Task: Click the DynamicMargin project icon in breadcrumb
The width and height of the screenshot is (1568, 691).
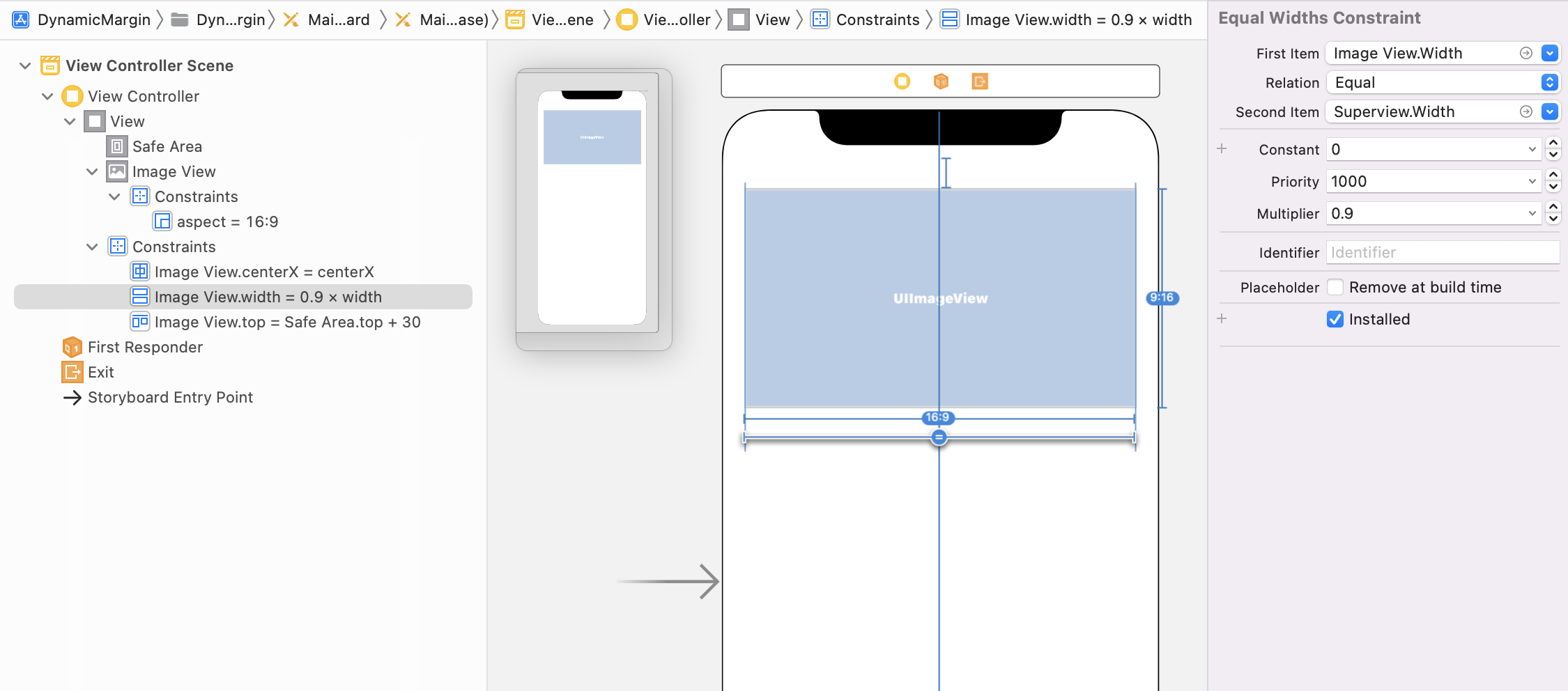Action: [x=21, y=20]
